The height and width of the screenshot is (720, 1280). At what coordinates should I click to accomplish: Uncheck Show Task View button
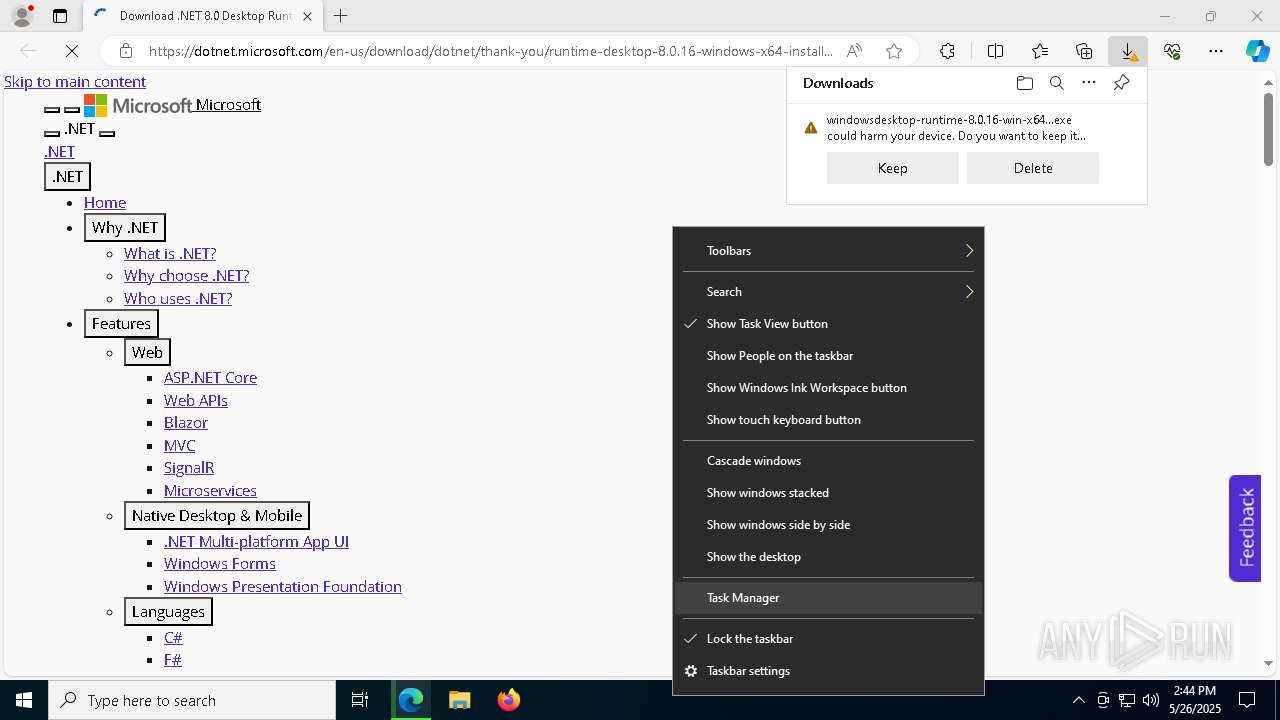coord(828,324)
